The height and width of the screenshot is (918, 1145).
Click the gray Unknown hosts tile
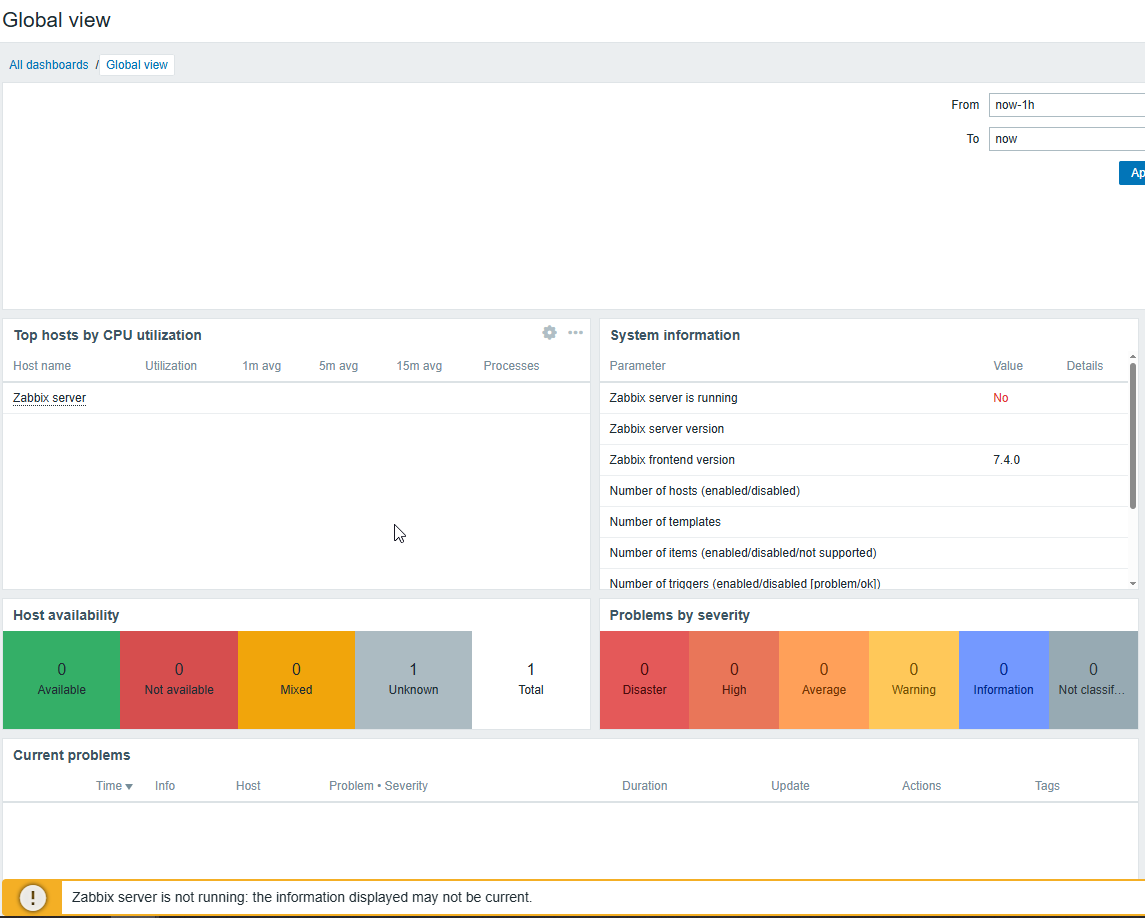point(413,680)
